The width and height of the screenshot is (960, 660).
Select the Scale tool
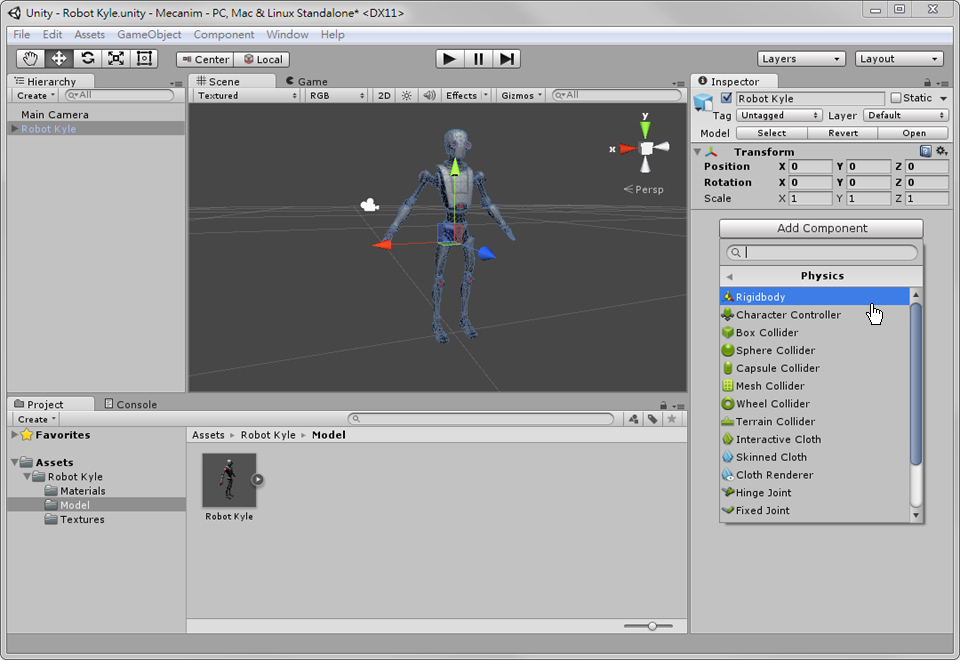click(116, 59)
